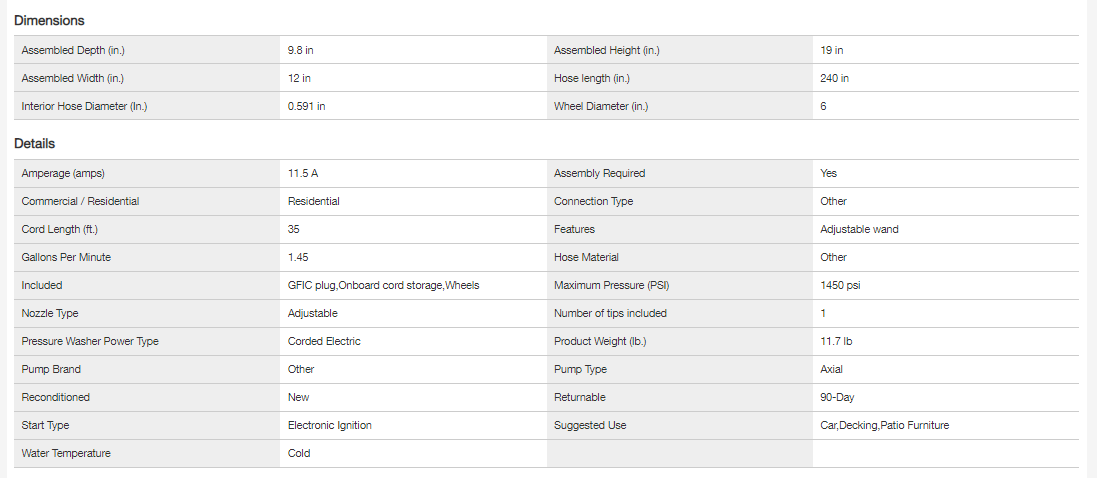Click the Electronic Ignition start type
This screenshot has width=1097, height=478.
point(329,425)
